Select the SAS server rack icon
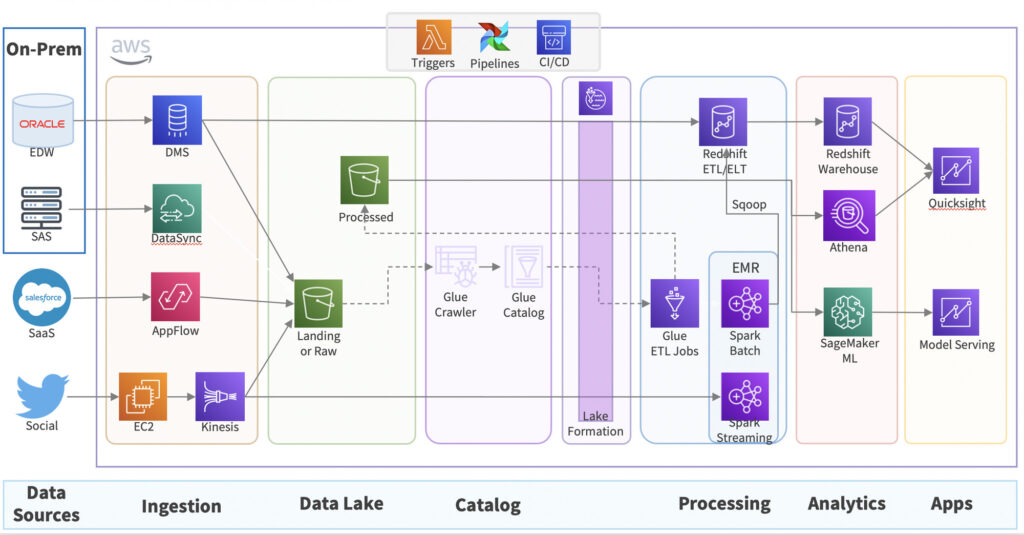 pyautogui.click(x=41, y=208)
